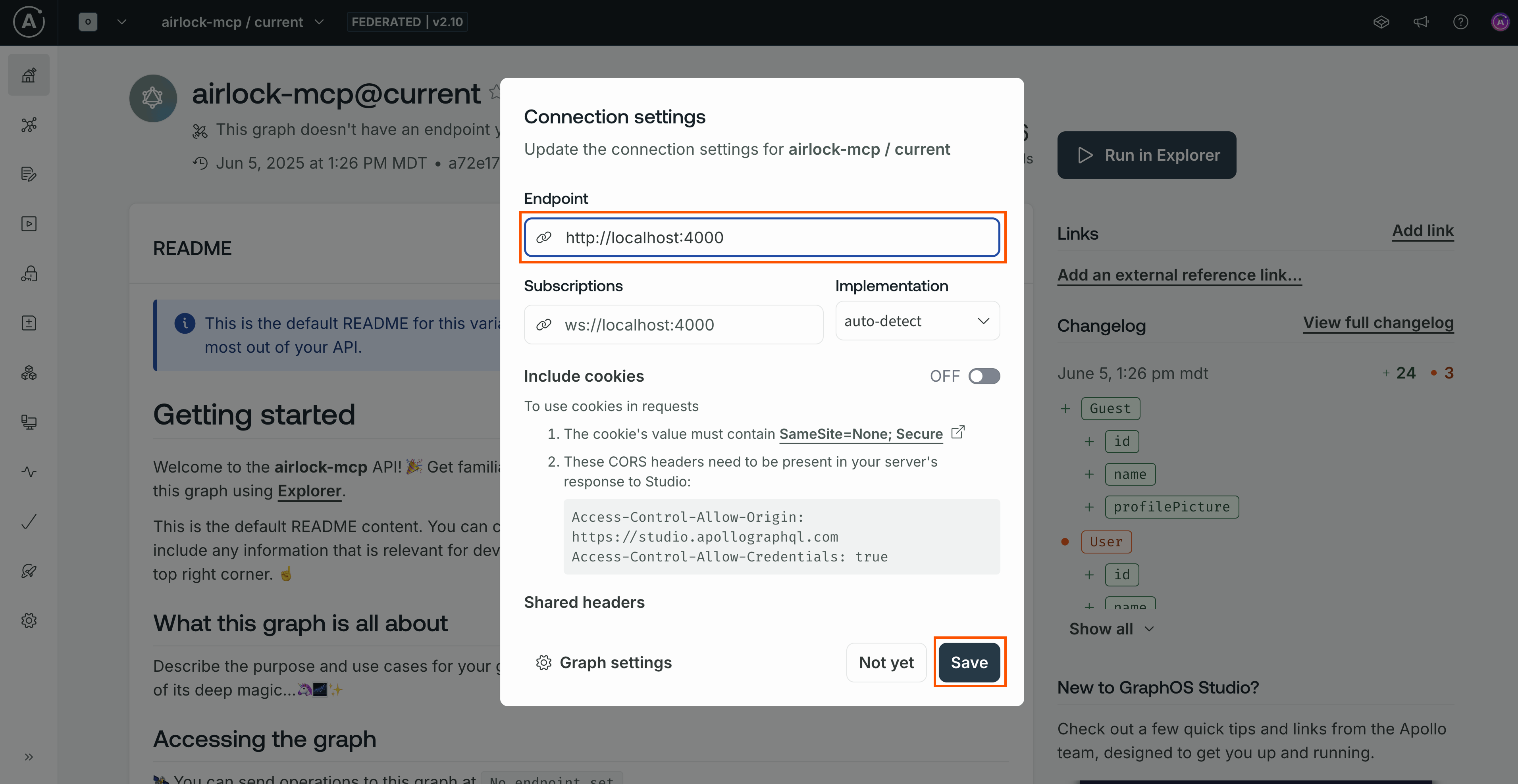Toggle the Include cookies switch
This screenshot has width=1518, height=784.
click(x=984, y=376)
